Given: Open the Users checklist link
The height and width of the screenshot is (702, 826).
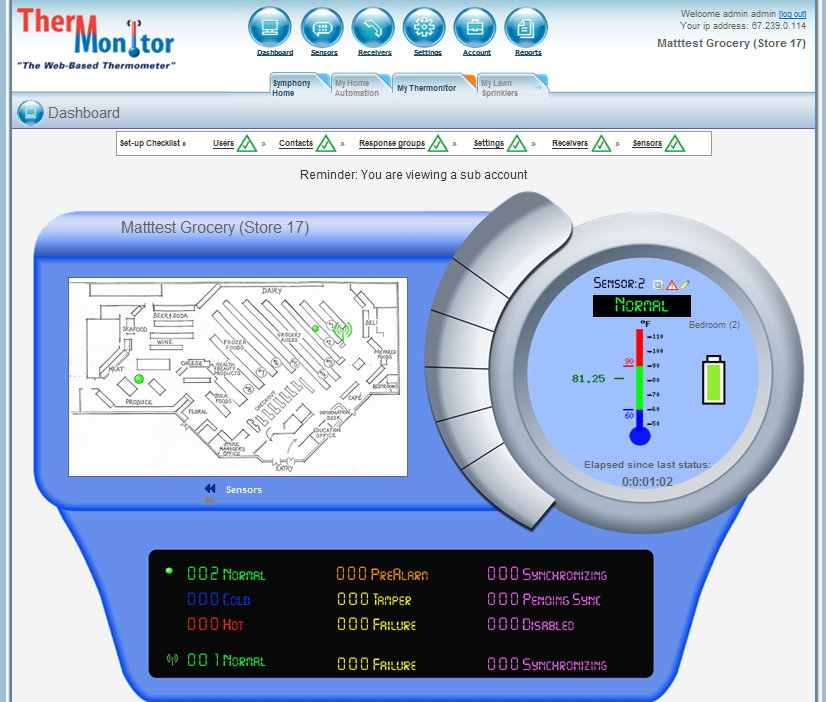Looking at the screenshot, I should [223, 144].
